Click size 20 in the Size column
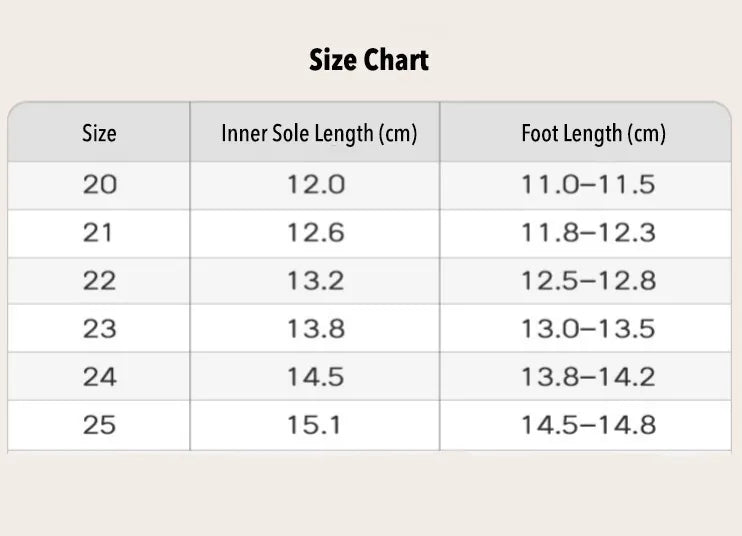Screen dimensions: 742x536 99,185
